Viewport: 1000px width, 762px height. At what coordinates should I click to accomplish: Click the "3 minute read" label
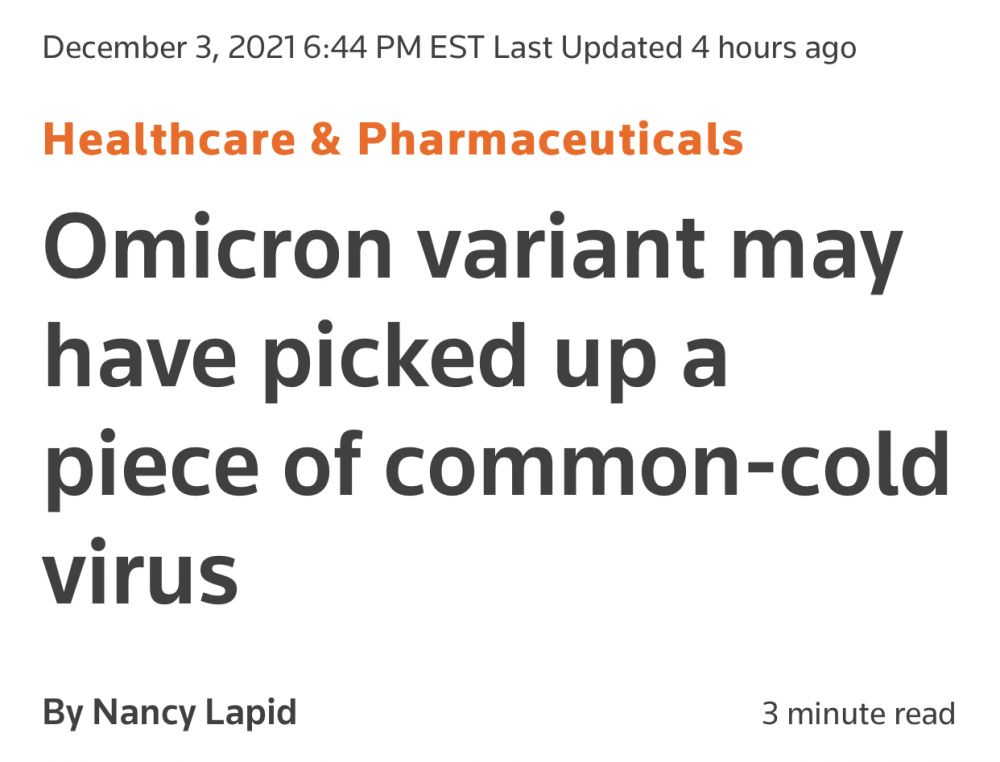[858, 714]
